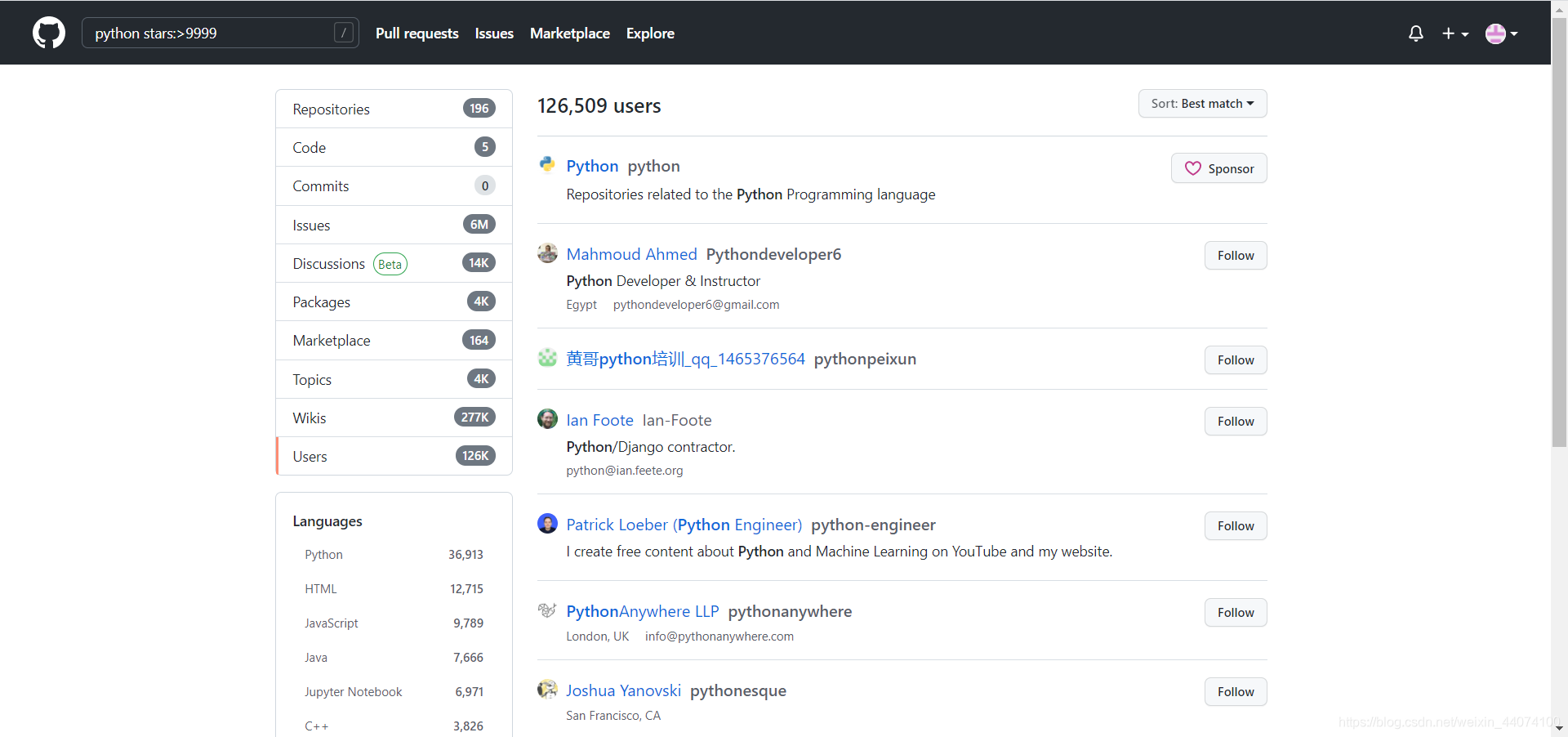Image resolution: width=1568 pixels, height=737 pixels.
Task: Follow PythonAnywhere LLP
Action: pos(1236,612)
